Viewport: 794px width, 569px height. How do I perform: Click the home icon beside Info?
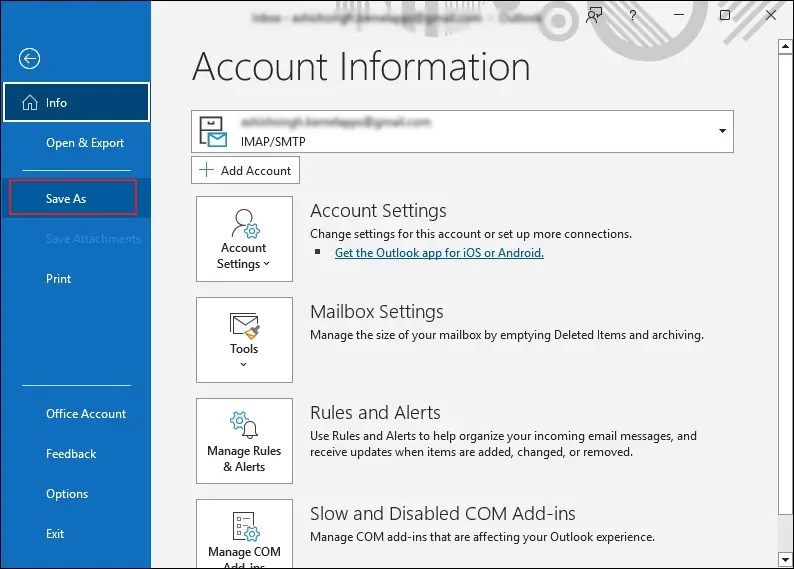[30, 102]
